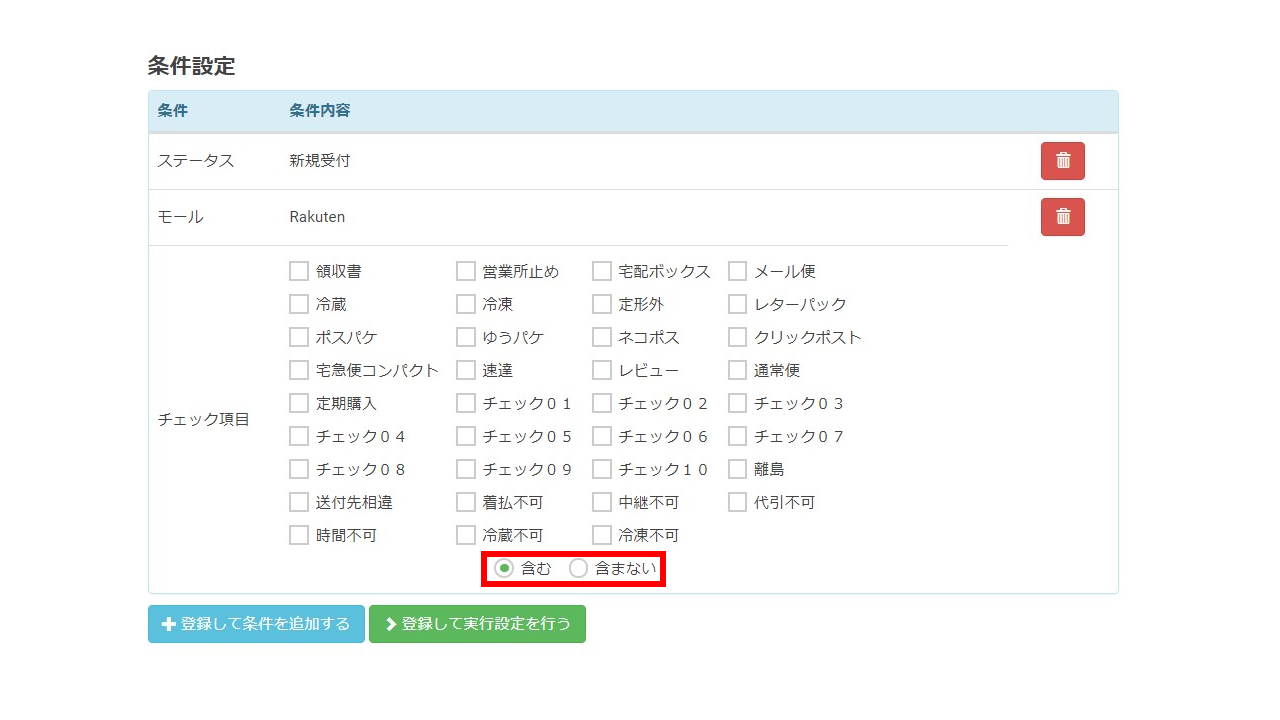1280x720 pixels.
Task: Check the チェック０１ box
Action: (x=466, y=403)
